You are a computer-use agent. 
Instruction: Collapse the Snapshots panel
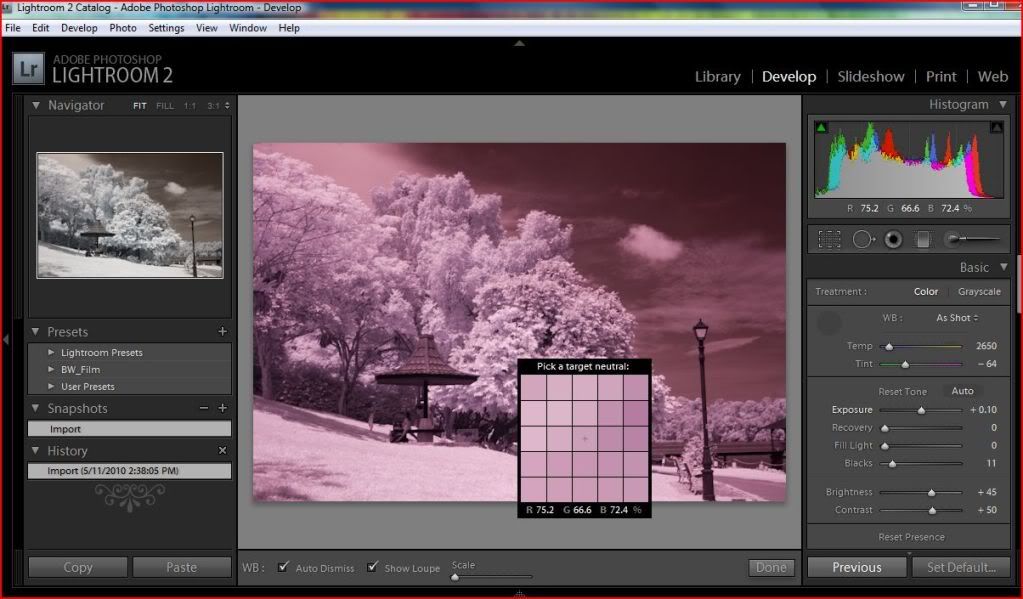pos(35,408)
